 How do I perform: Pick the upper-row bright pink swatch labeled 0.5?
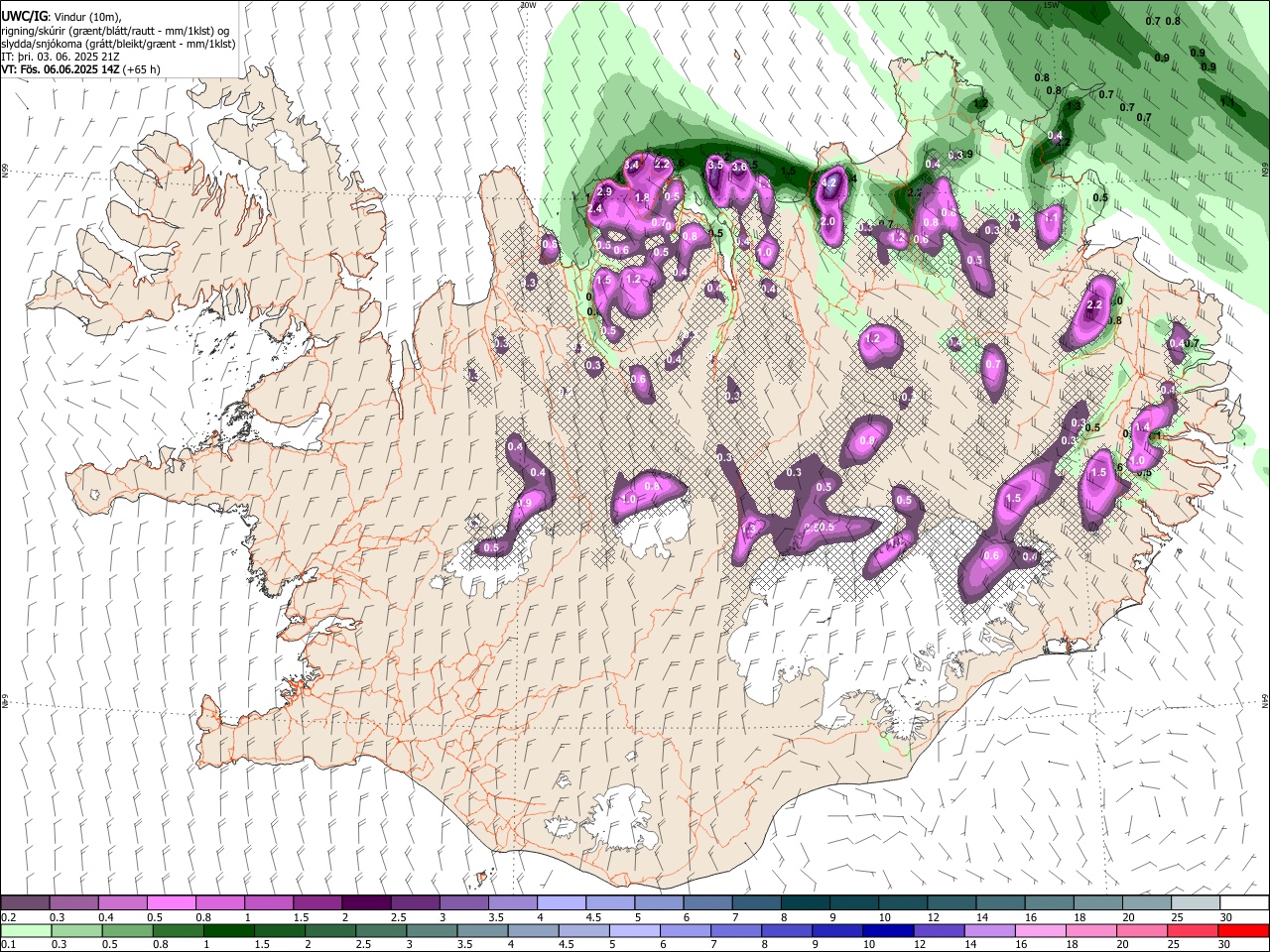coord(171,903)
